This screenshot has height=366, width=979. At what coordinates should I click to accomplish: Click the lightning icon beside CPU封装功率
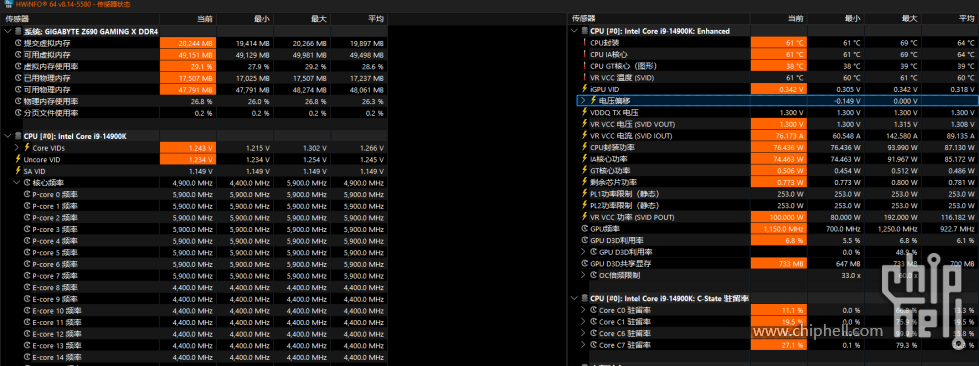tap(584, 147)
